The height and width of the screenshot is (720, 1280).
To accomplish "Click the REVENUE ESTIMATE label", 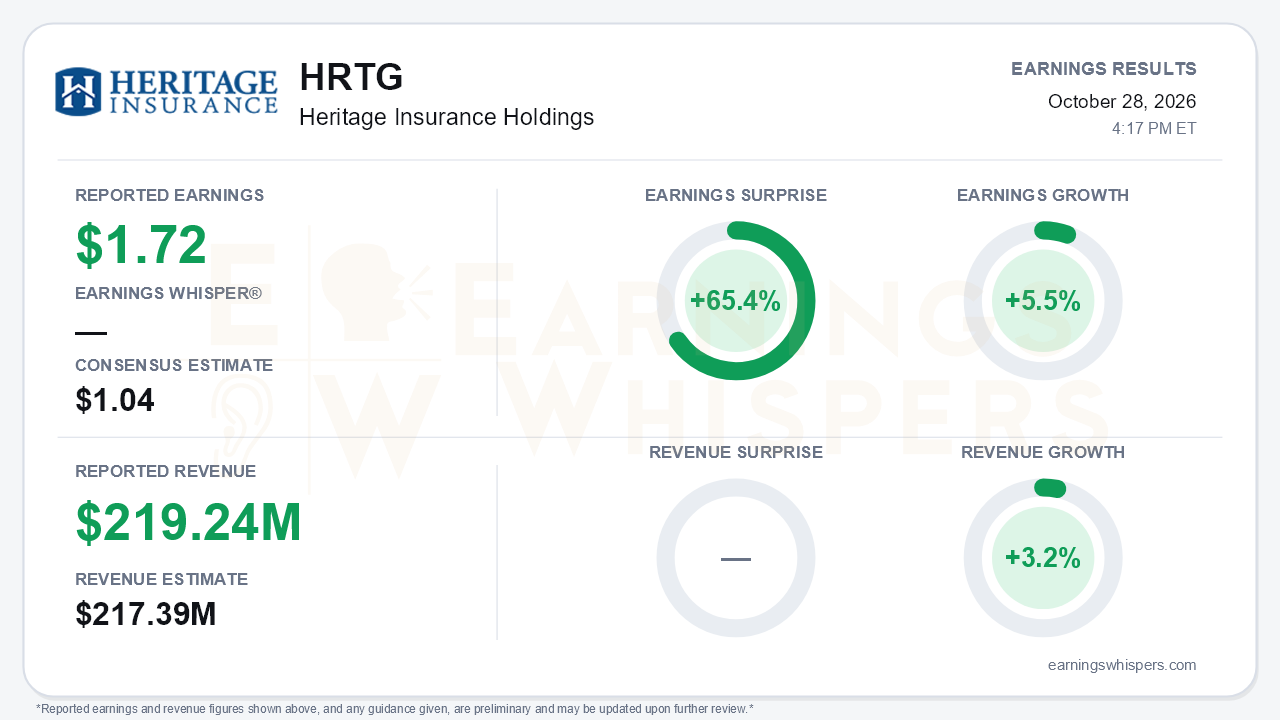I will pos(162,579).
